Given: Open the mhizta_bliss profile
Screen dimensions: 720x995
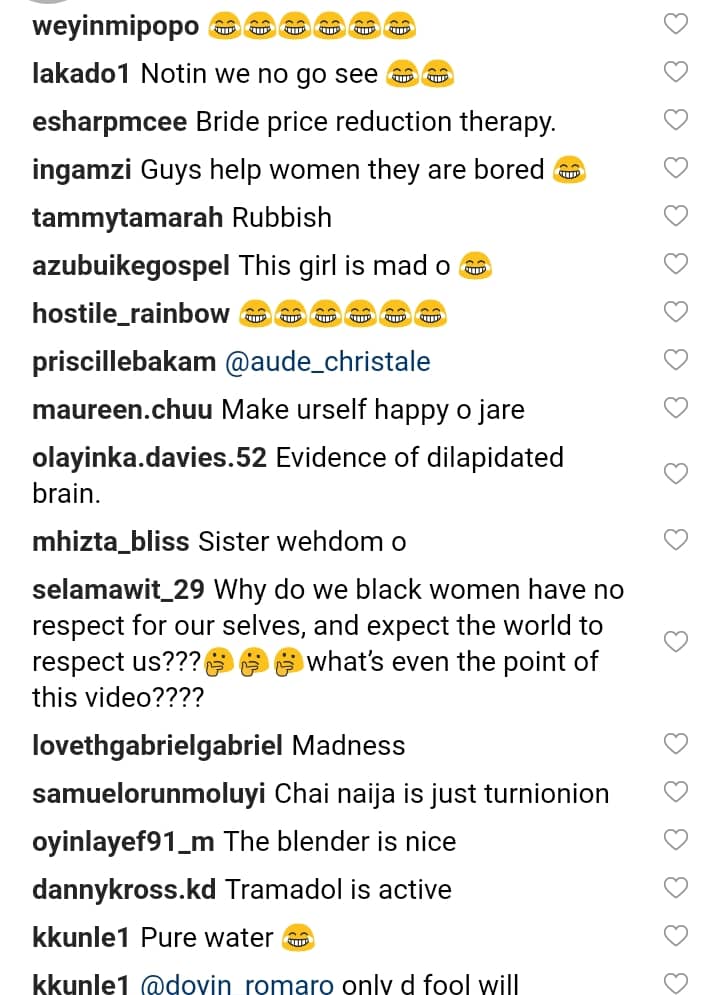Looking at the screenshot, I should (x=110, y=541).
